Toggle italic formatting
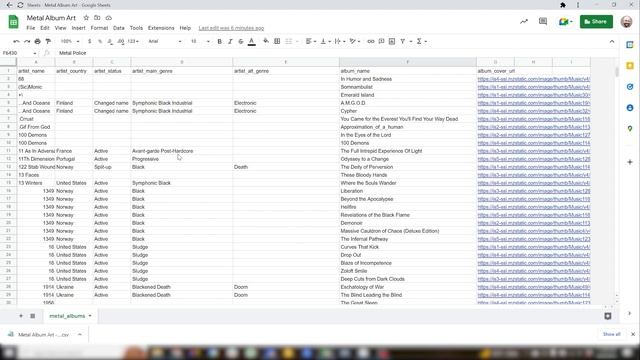Screen dimensions: 640x360 click(230, 41)
